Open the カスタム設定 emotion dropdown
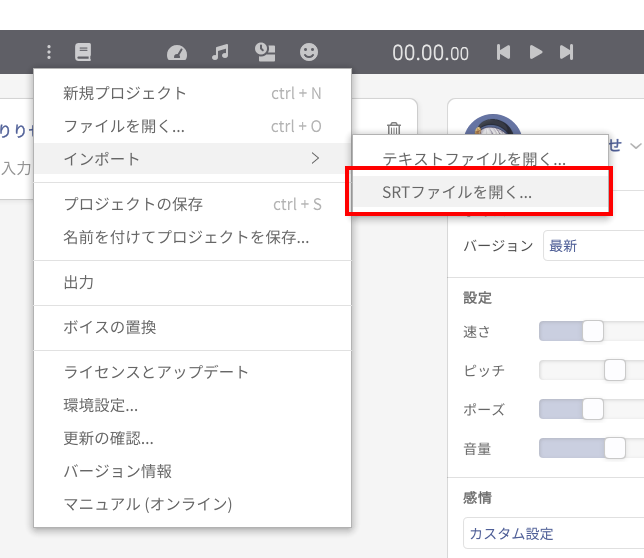Viewport: 644px width, 558px height. (553, 533)
